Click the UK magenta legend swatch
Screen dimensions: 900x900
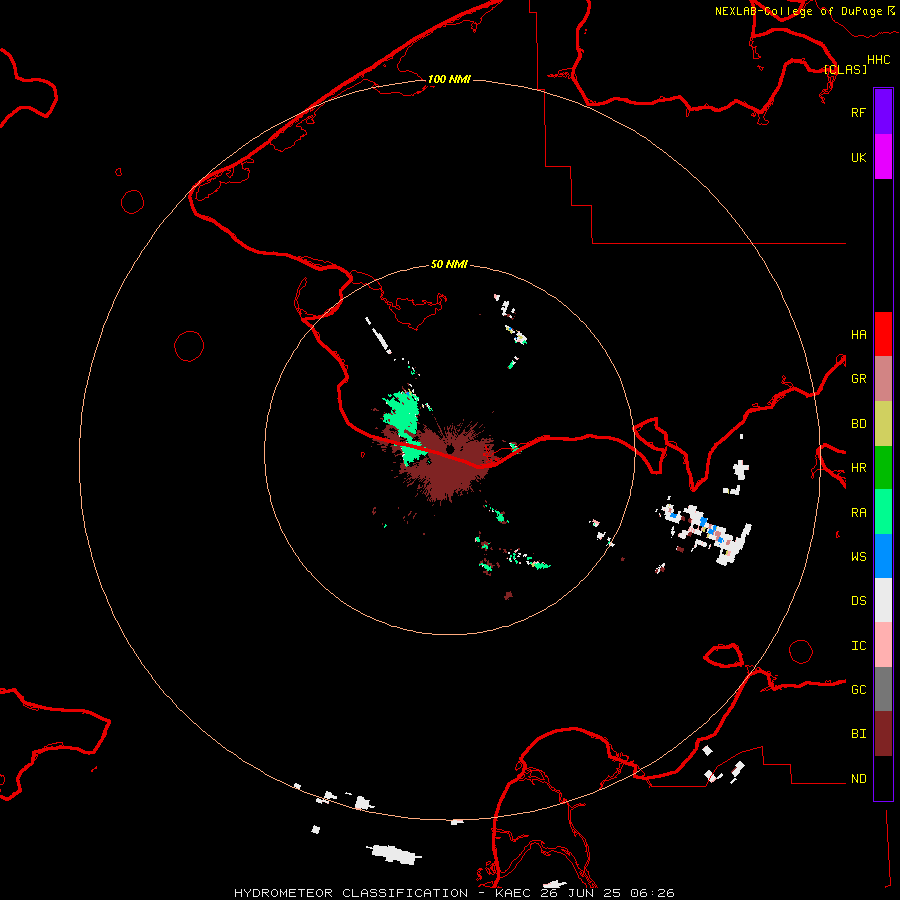click(883, 157)
